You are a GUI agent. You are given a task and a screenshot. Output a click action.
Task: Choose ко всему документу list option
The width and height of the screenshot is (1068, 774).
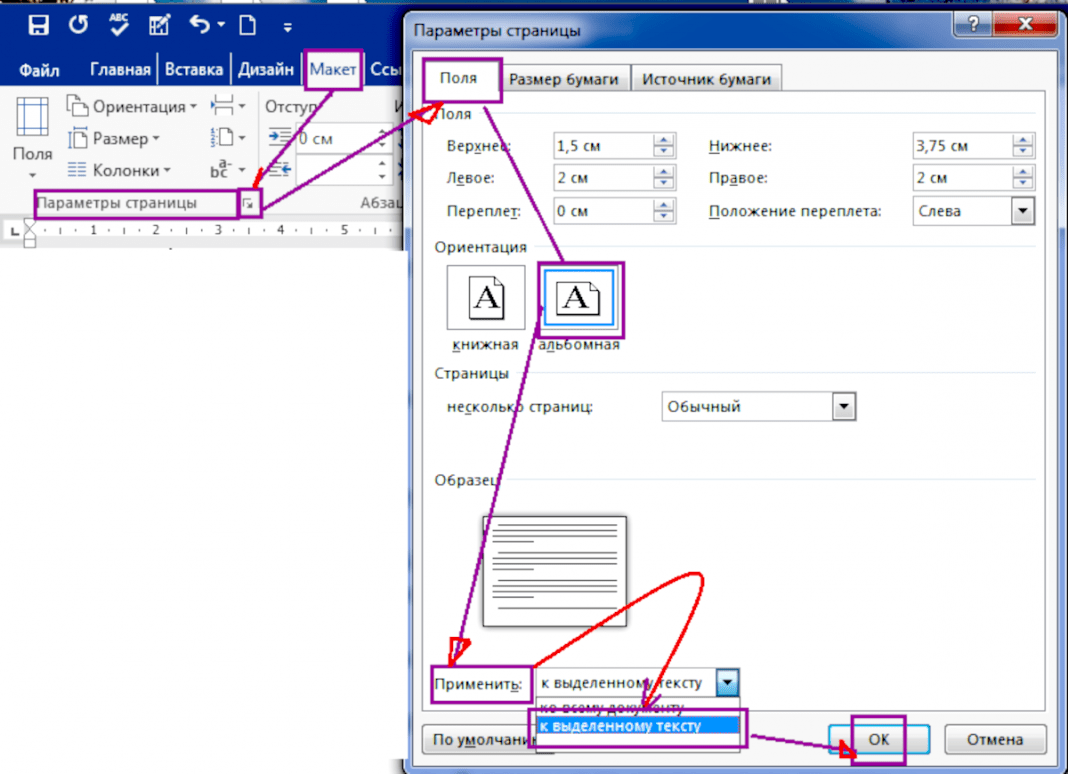(x=638, y=707)
